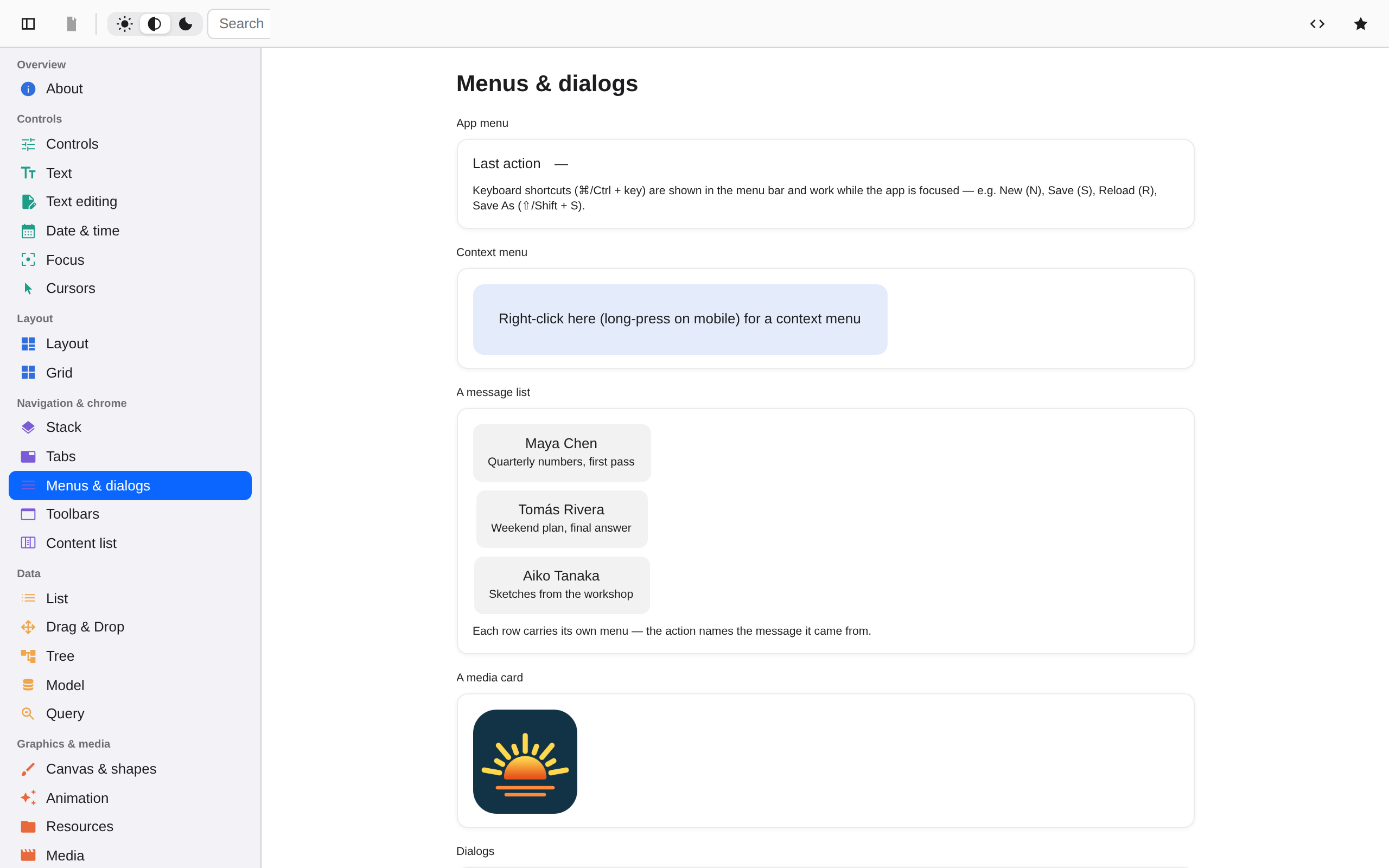Click the Layout tiles icon
The width and height of the screenshot is (1389, 868).
click(28, 344)
